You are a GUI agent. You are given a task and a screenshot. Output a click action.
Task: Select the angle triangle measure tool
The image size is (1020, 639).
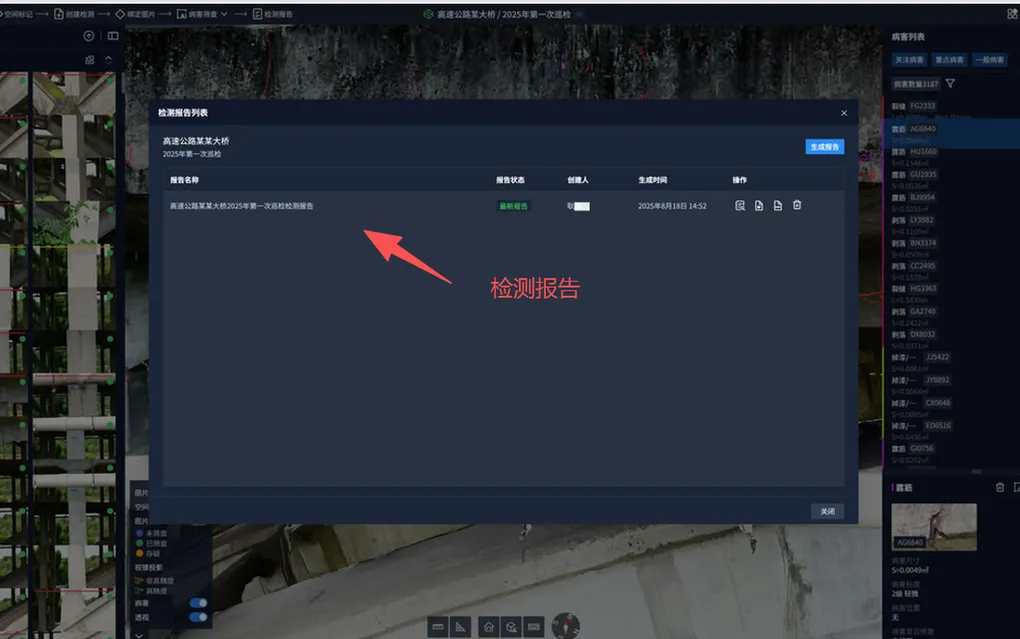pos(461,627)
